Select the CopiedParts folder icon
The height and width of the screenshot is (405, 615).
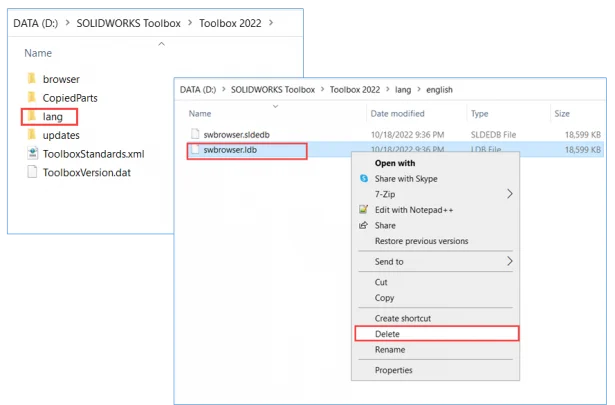point(31,98)
